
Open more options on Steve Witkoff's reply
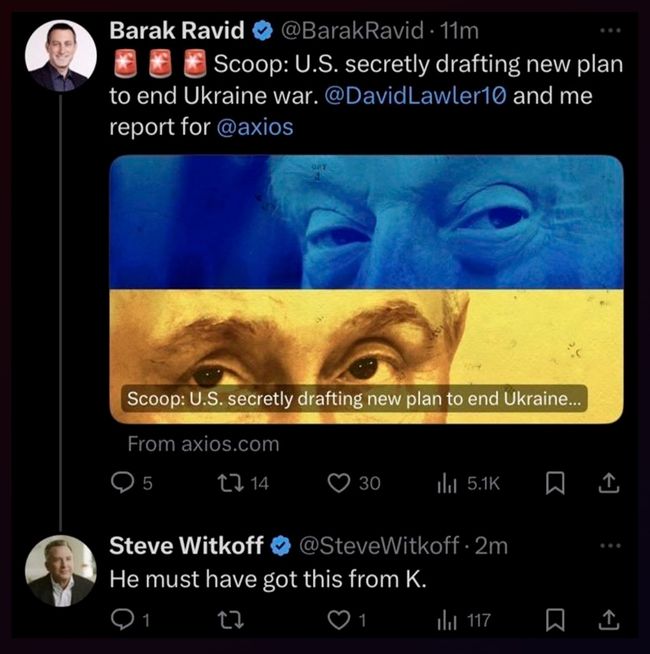tap(610, 545)
